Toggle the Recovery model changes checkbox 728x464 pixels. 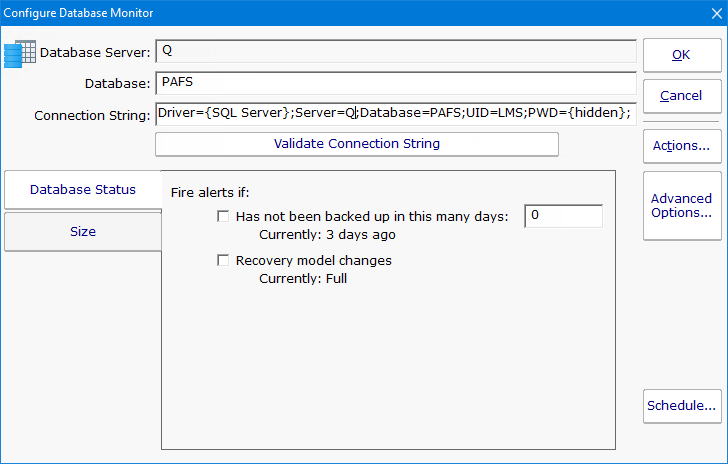pos(223,261)
